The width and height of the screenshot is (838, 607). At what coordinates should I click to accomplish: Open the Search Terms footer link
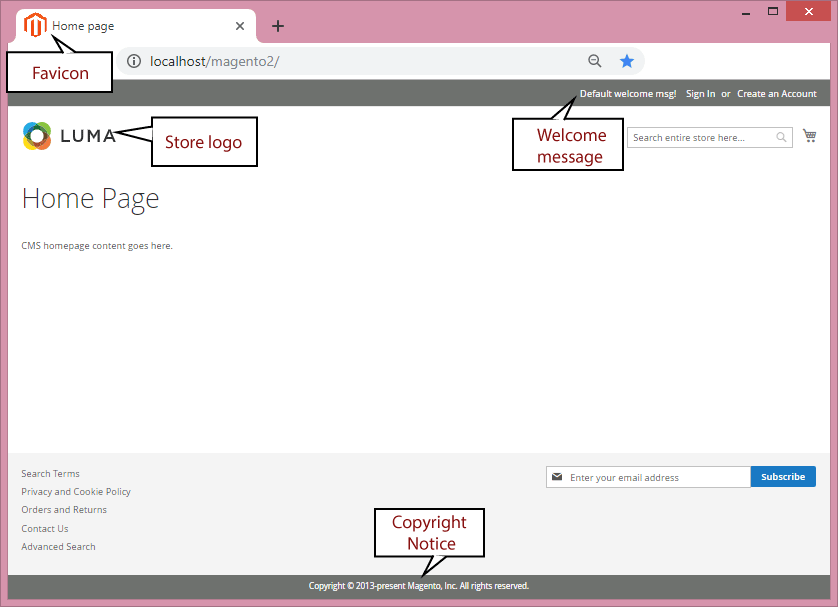[x=50, y=474]
